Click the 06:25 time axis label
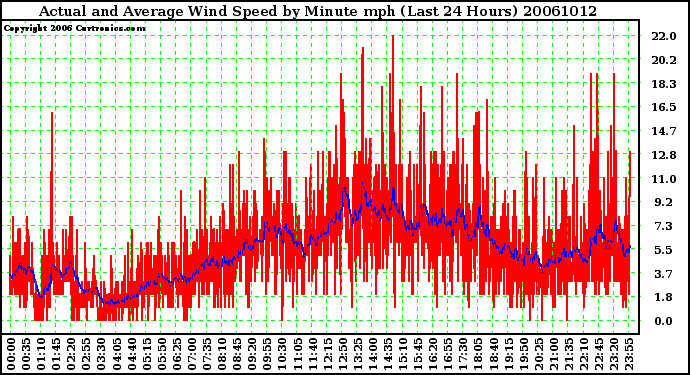 pyautogui.click(x=176, y=354)
